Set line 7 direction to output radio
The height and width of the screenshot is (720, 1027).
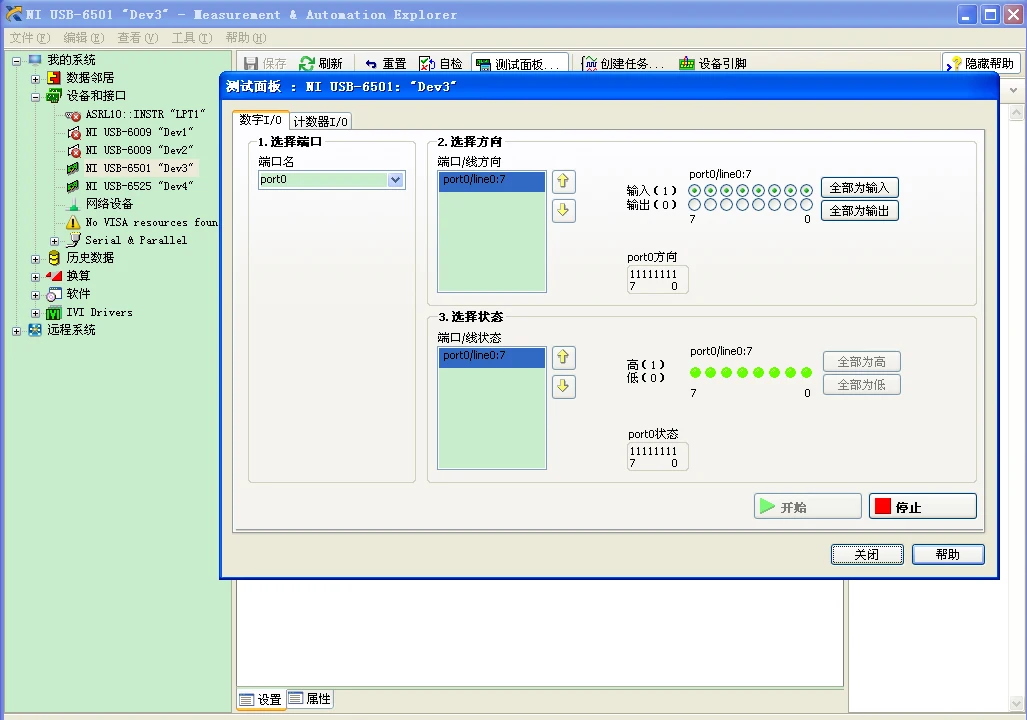695,205
